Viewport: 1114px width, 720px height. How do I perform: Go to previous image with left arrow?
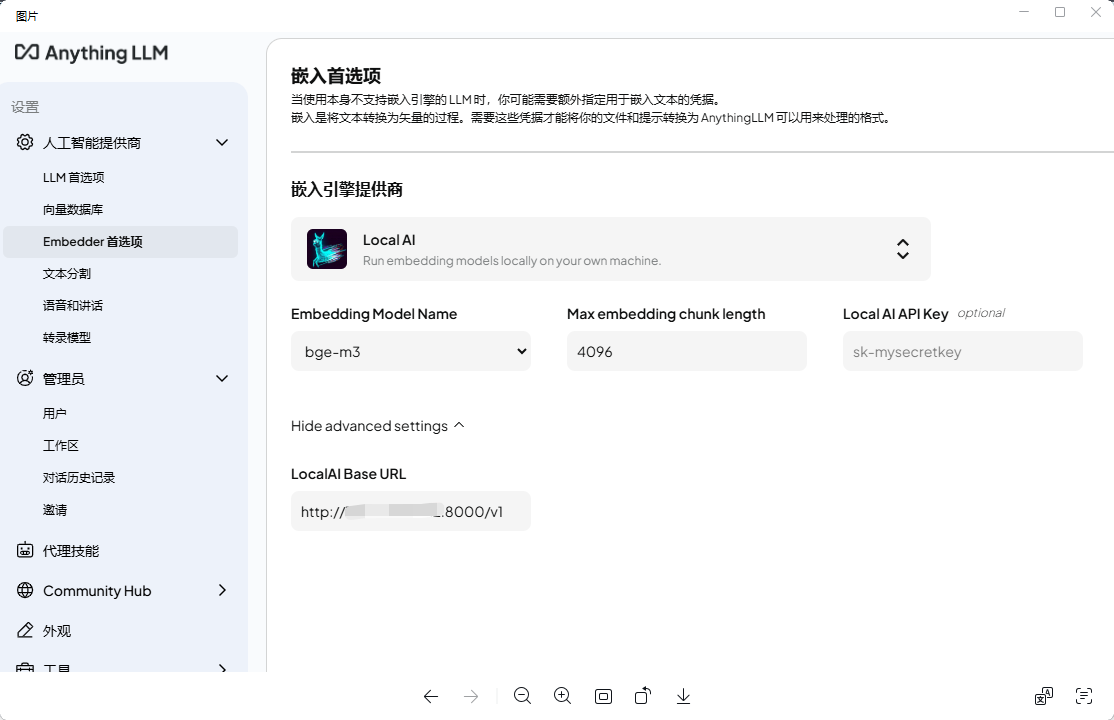[x=431, y=697]
